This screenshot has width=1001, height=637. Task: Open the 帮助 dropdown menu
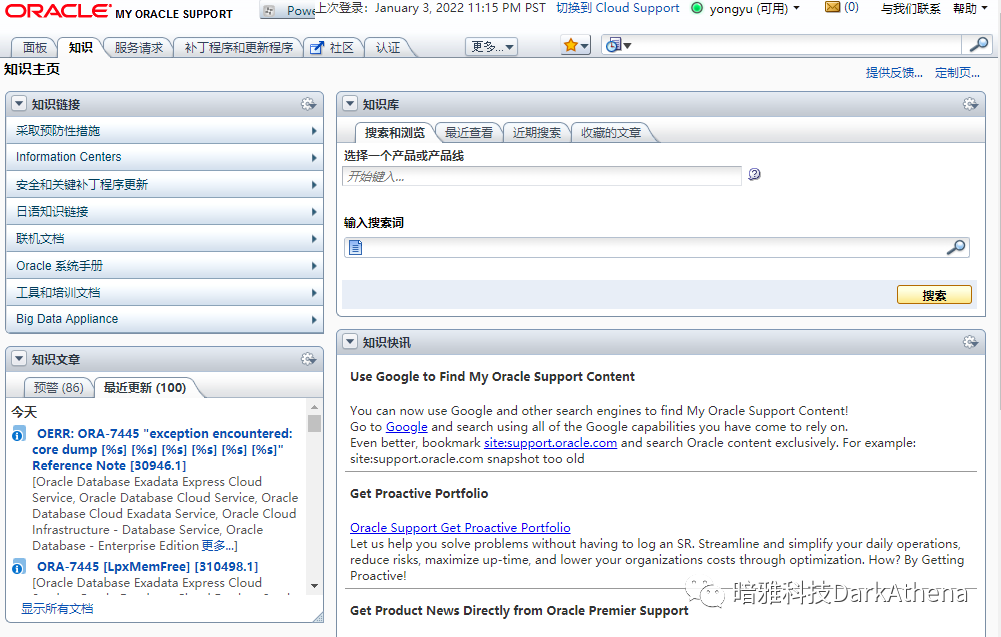[x=970, y=8]
